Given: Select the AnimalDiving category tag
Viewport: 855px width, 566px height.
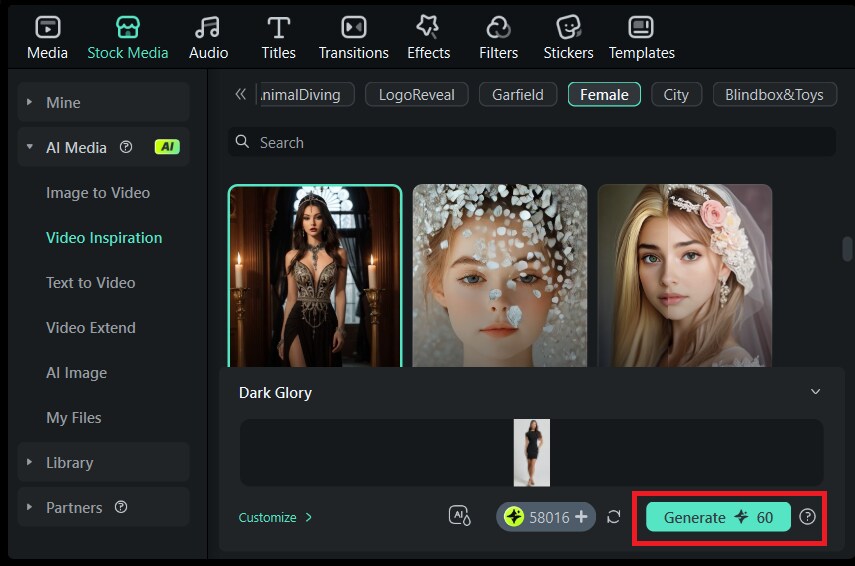Looking at the screenshot, I should coord(306,95).
